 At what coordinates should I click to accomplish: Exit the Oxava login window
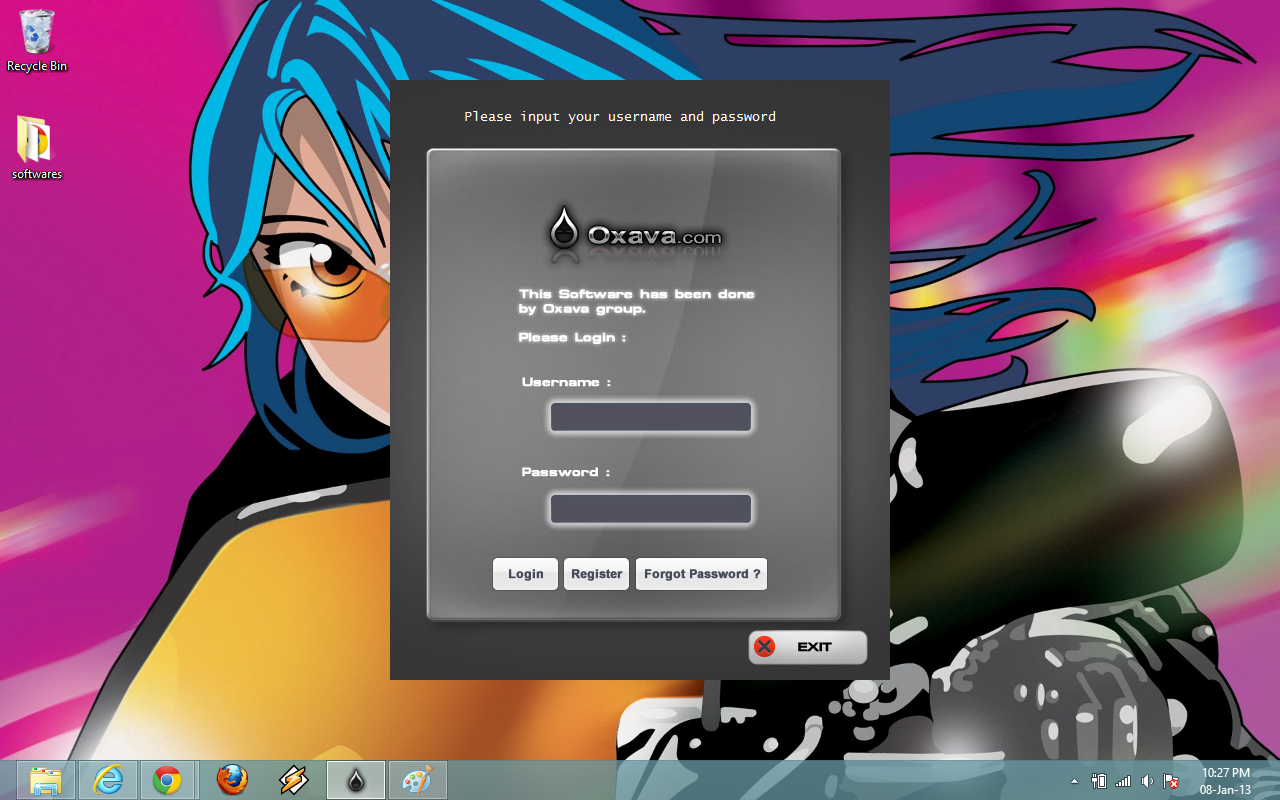[808, 647]
